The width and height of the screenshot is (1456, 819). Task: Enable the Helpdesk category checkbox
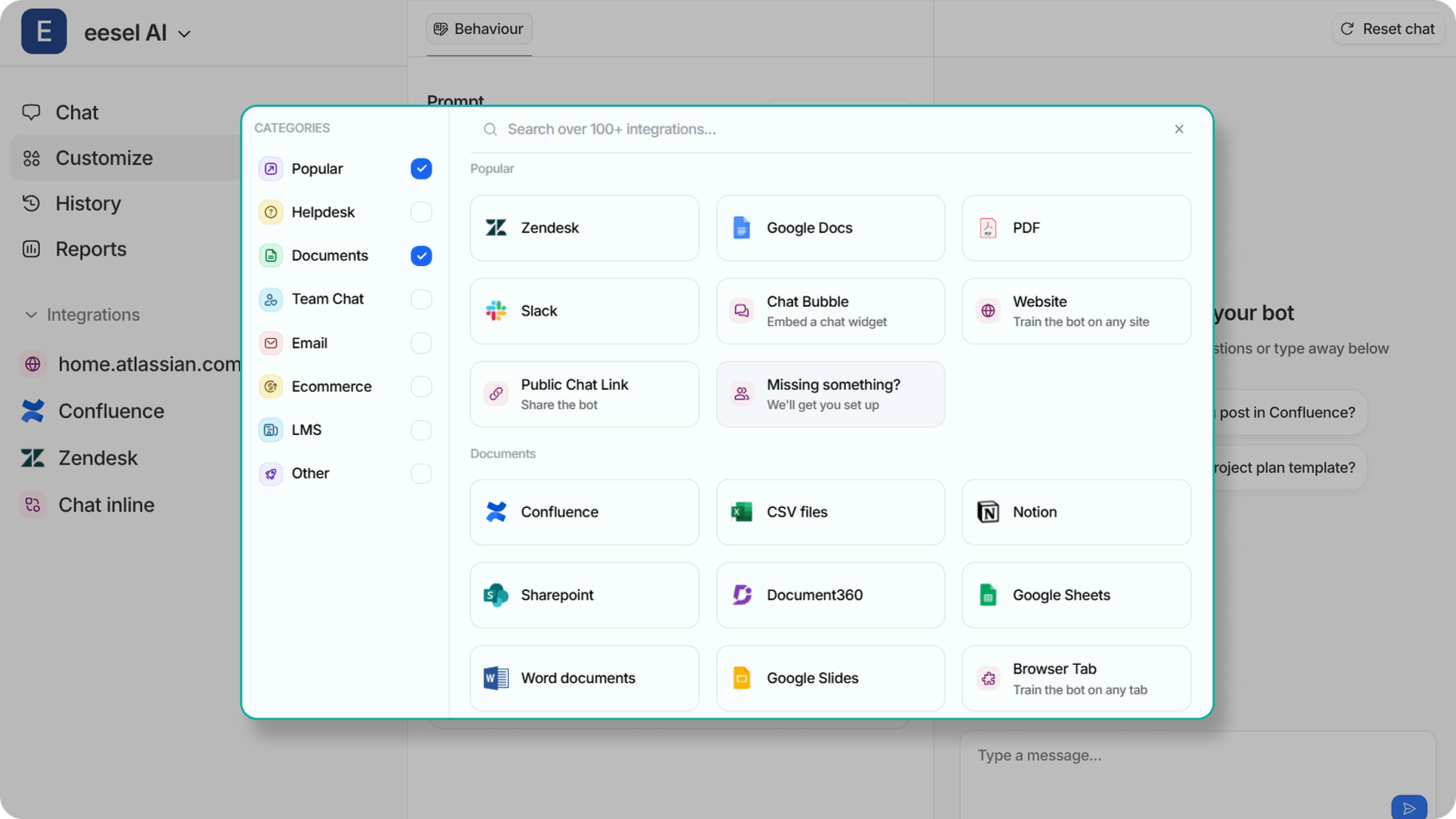pyautogui.click(x=421, y=212)
